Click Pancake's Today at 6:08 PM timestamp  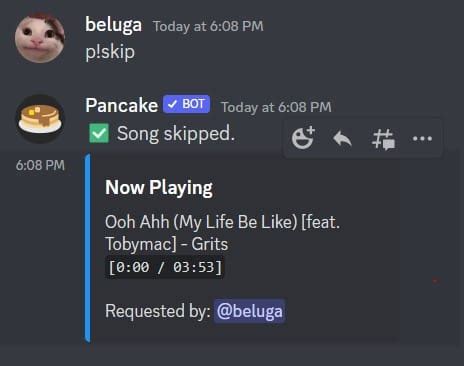[x=276, y=107]
